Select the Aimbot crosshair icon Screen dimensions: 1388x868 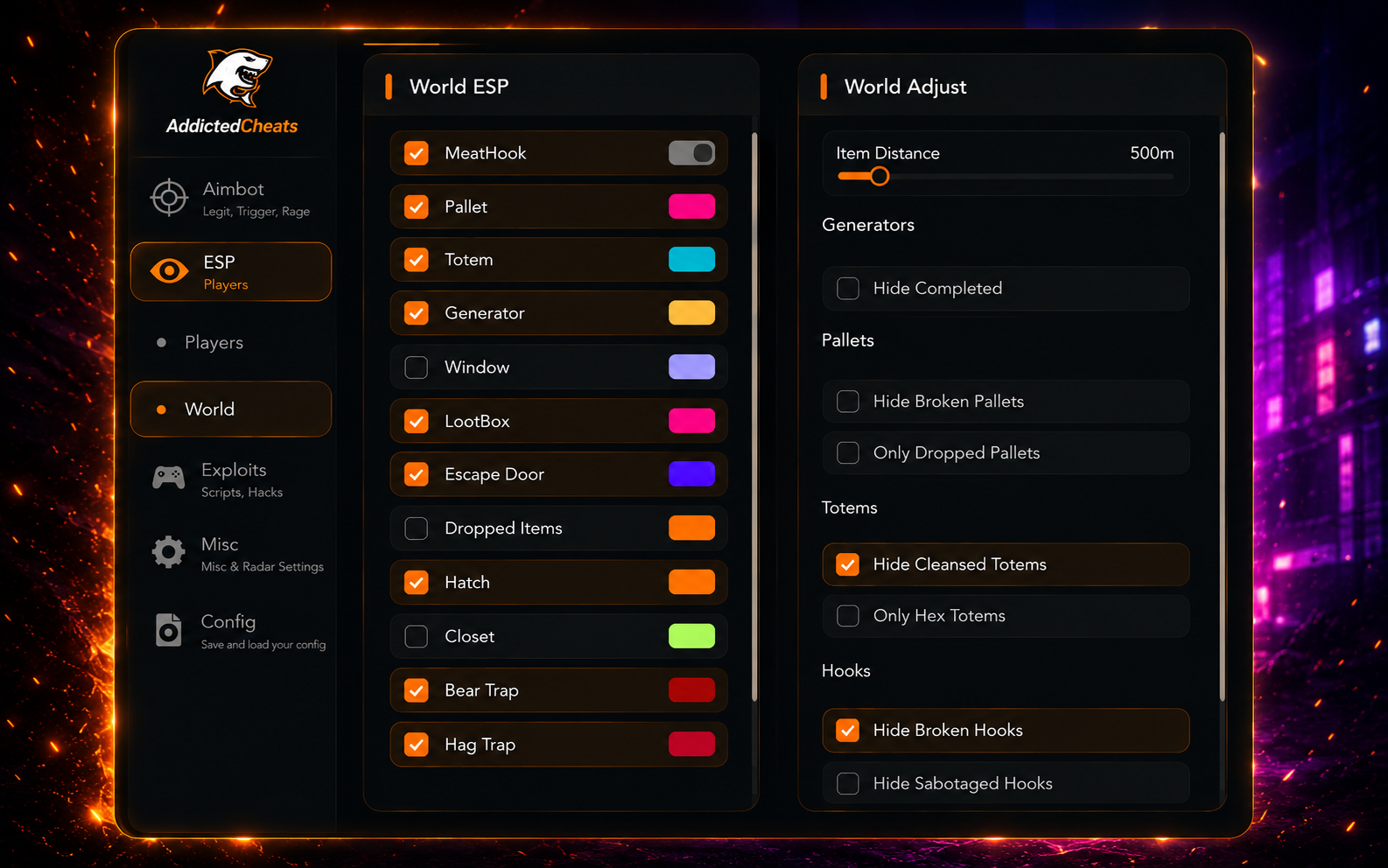click(169, 198)
